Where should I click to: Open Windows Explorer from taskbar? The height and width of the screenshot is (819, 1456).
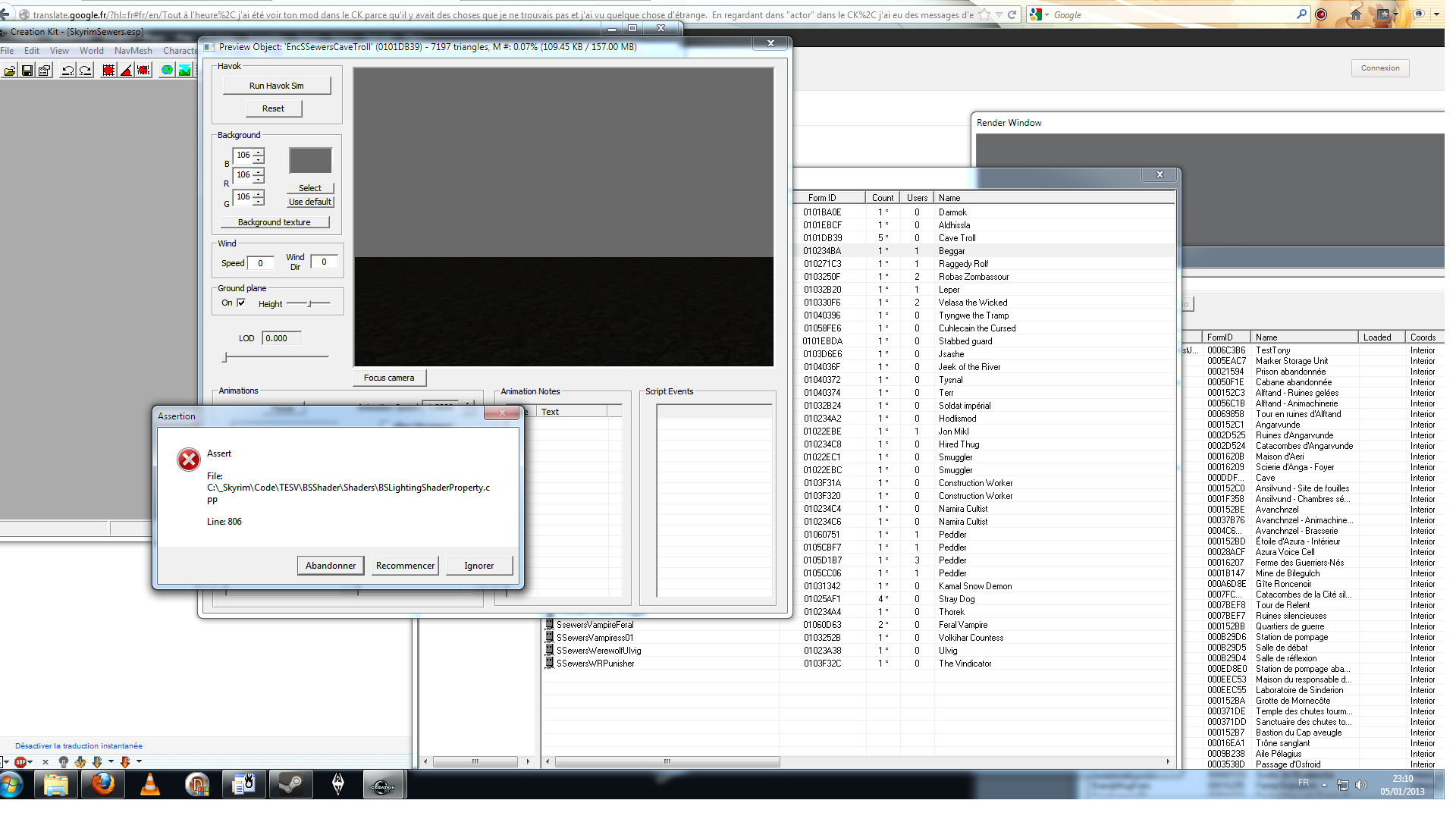[55, 785]
